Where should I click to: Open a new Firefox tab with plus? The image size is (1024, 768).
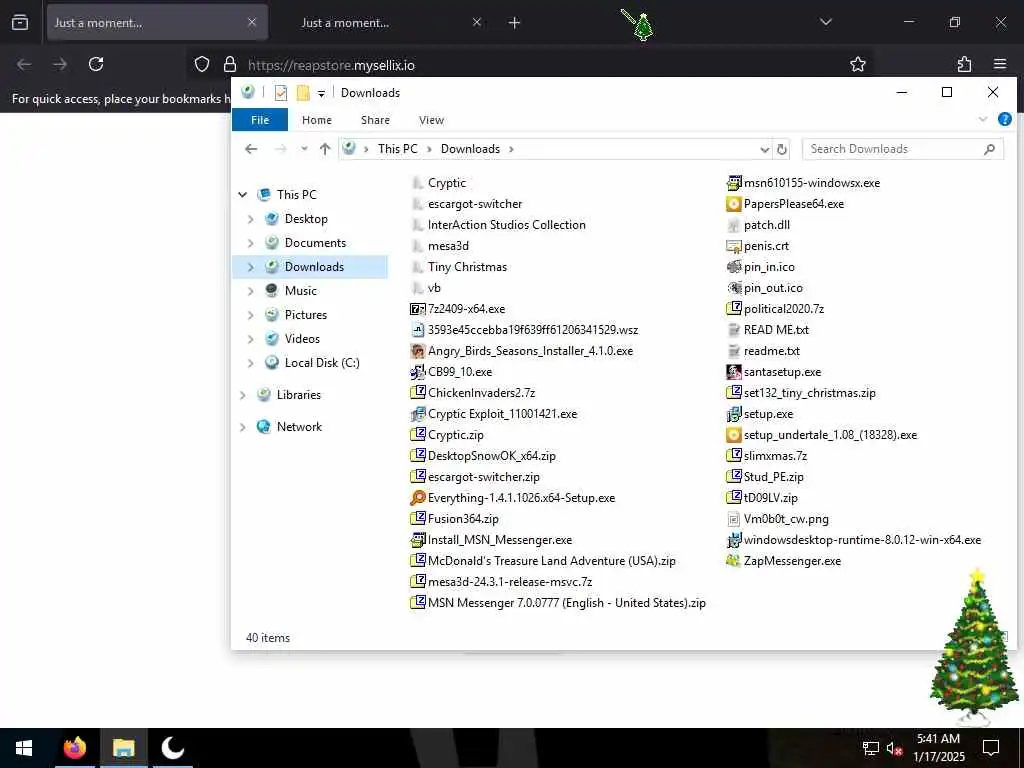(x=514, y=23)
